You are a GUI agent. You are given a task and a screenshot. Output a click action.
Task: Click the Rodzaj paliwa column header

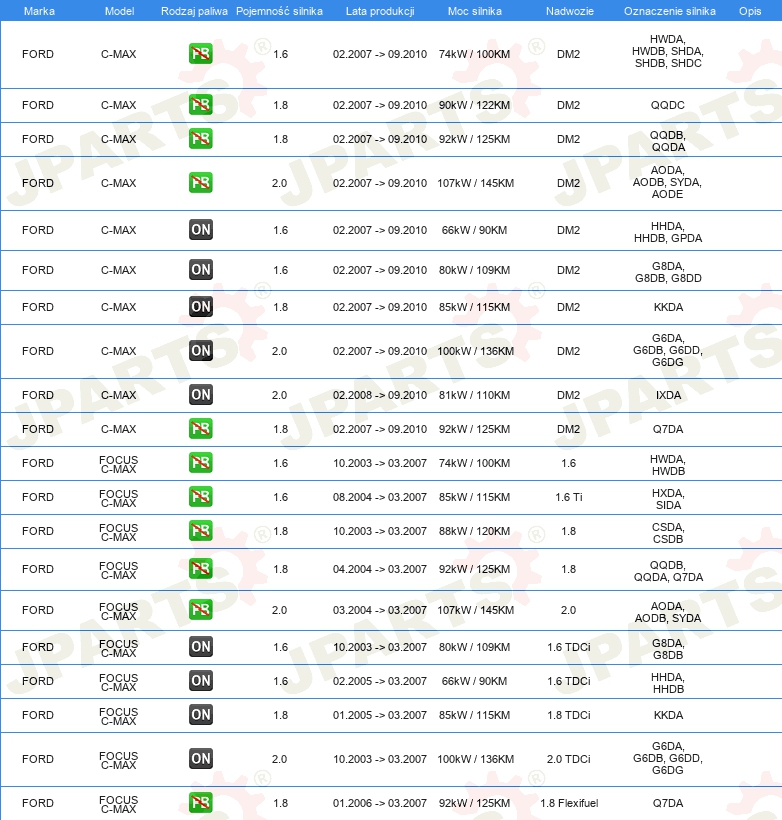[x=194, y=11]
